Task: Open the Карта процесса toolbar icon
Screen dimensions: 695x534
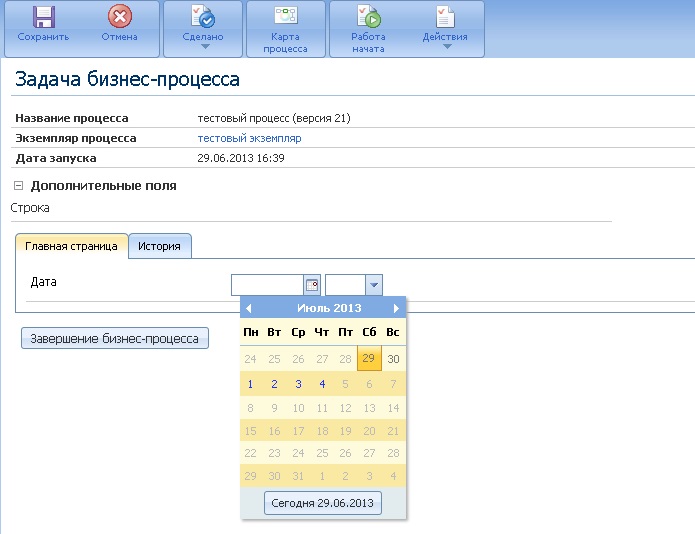Action: (x=286, y=16)
